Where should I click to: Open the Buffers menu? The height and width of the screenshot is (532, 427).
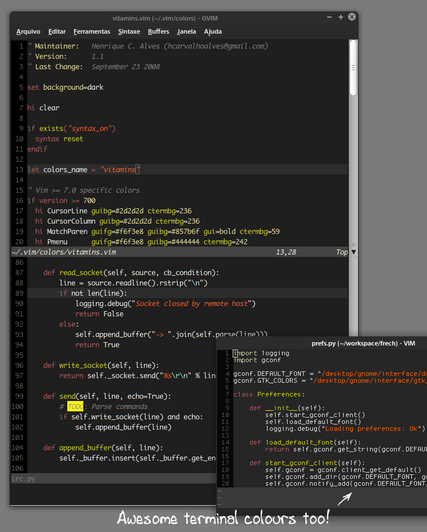click(x=158, y=32)
